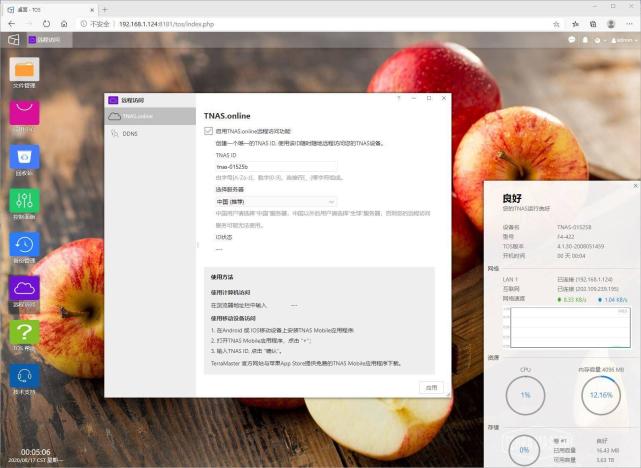Click the Remote Access taskbar tab in TOS bar
641x468 pixels.
click(49, 40)
